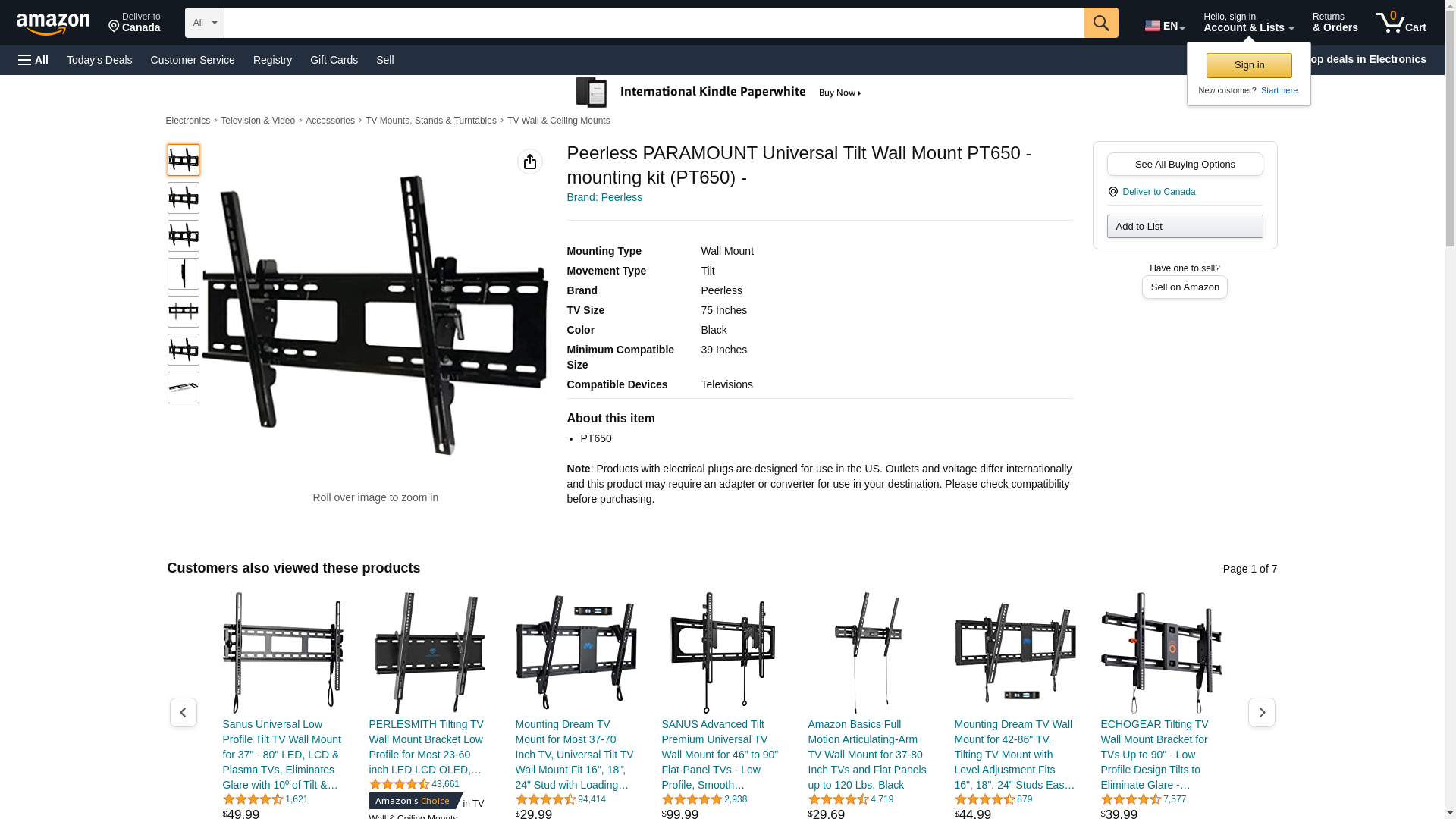
Task: Expand Account & Lists menu
Action: tap(1249, 23)
